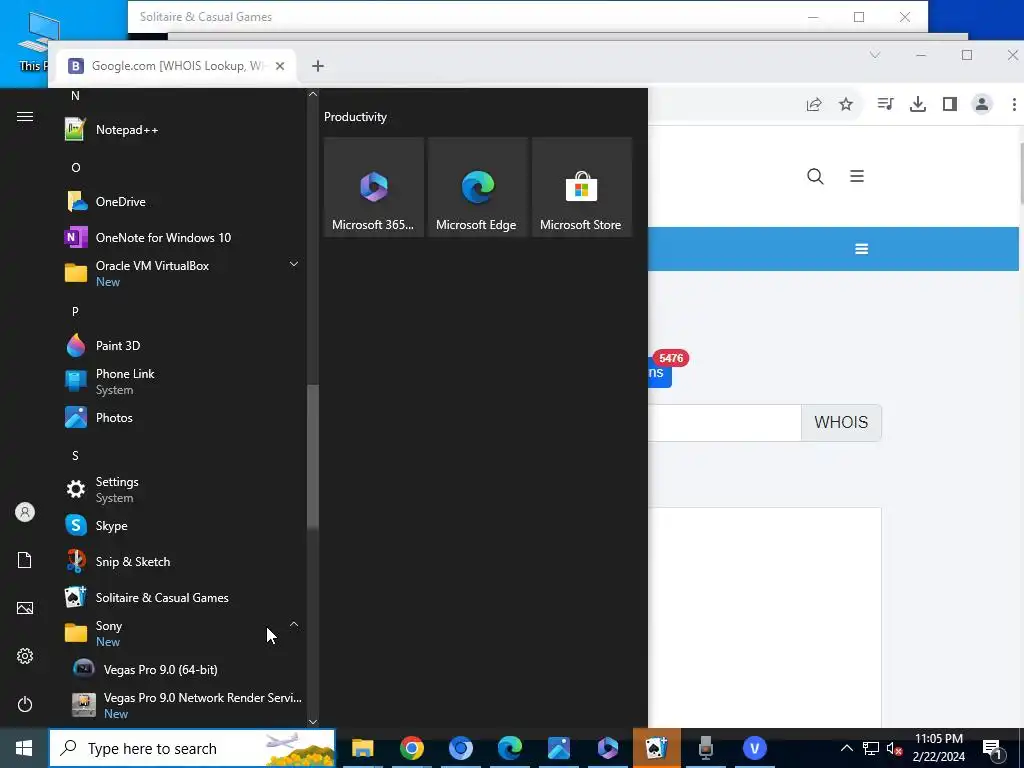Switch to Solitaire in the taskbar
The height and width of the screenshot is (768, 1024).
coord(656,748)
